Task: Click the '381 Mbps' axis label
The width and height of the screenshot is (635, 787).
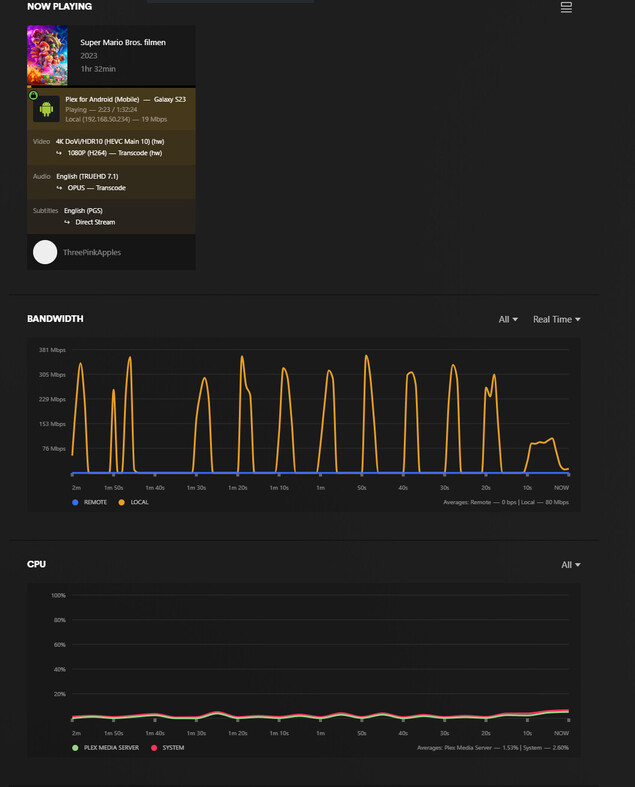Action: (x=52, y=350)
